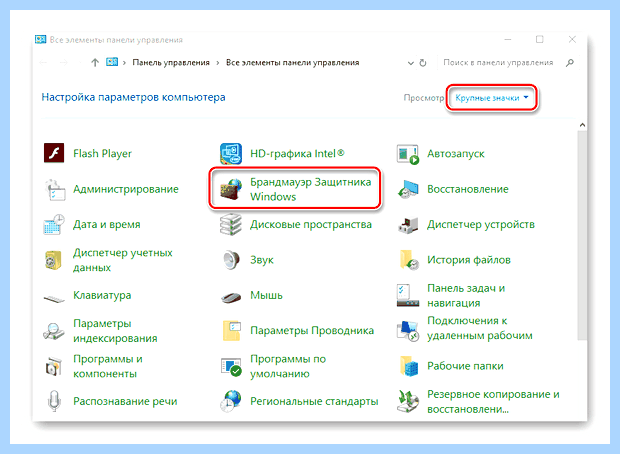Open the Flash Player icon
Image resolution: width=620 pixels, height=454 pixels.
tap(54, 153)
